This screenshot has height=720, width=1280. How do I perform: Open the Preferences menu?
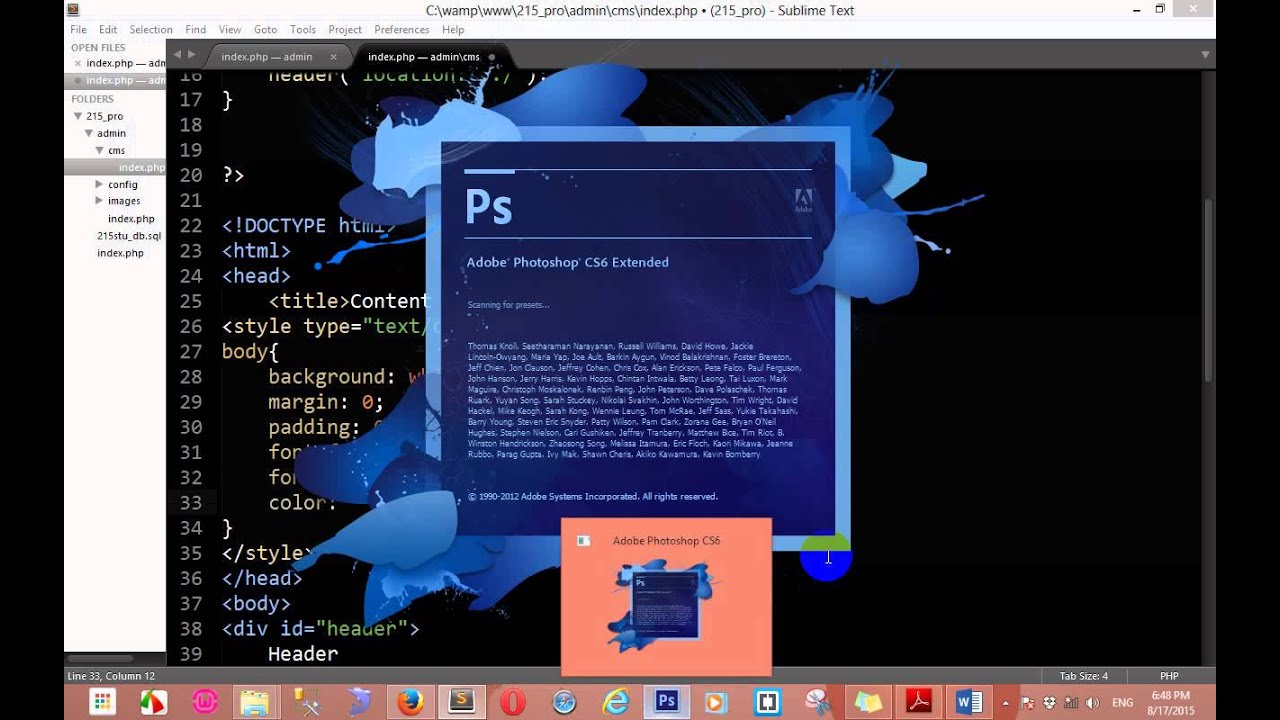(x=402, y=30)
